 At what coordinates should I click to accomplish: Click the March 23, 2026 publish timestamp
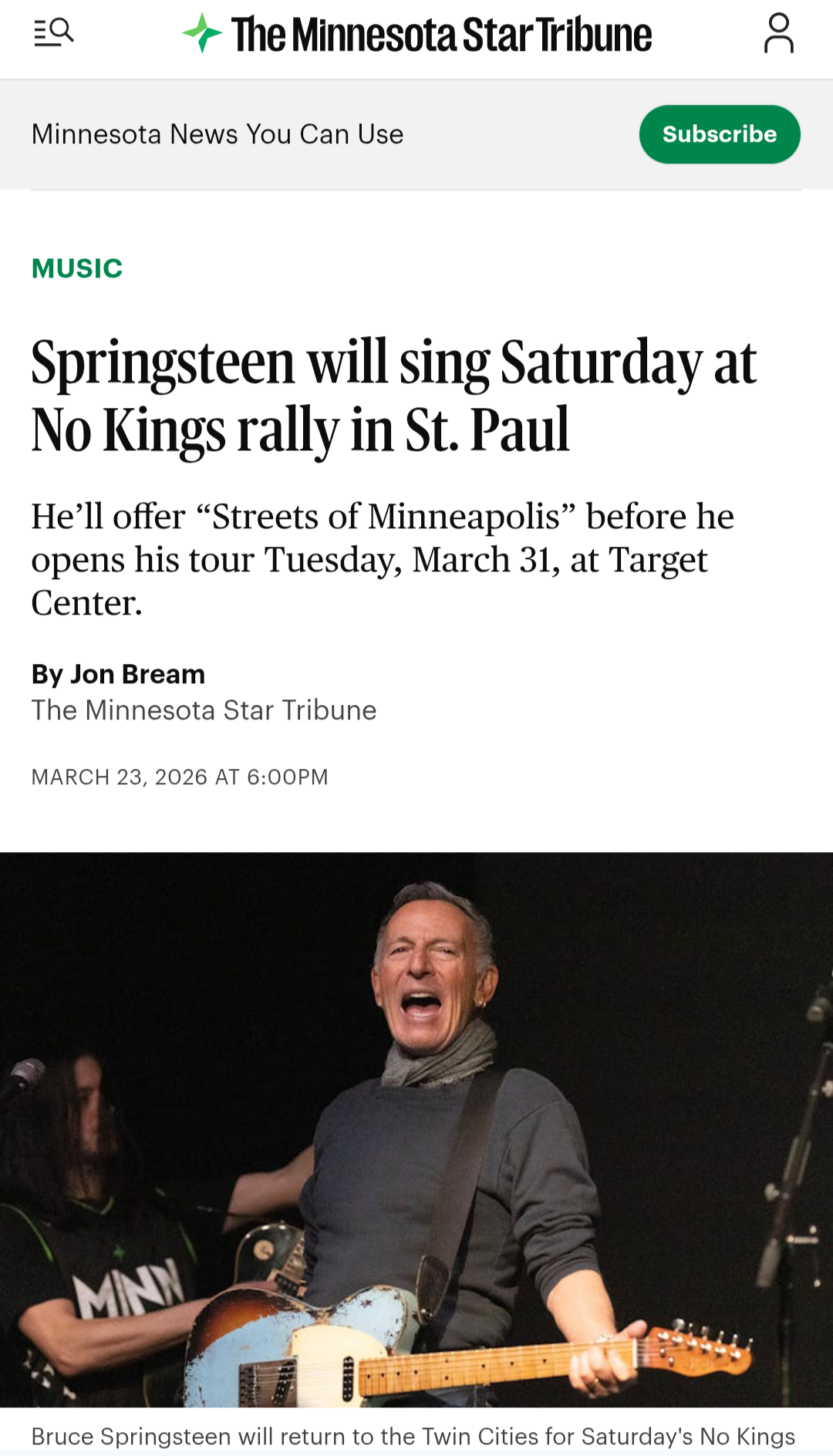pyautogui.click(x=180, y=777)
